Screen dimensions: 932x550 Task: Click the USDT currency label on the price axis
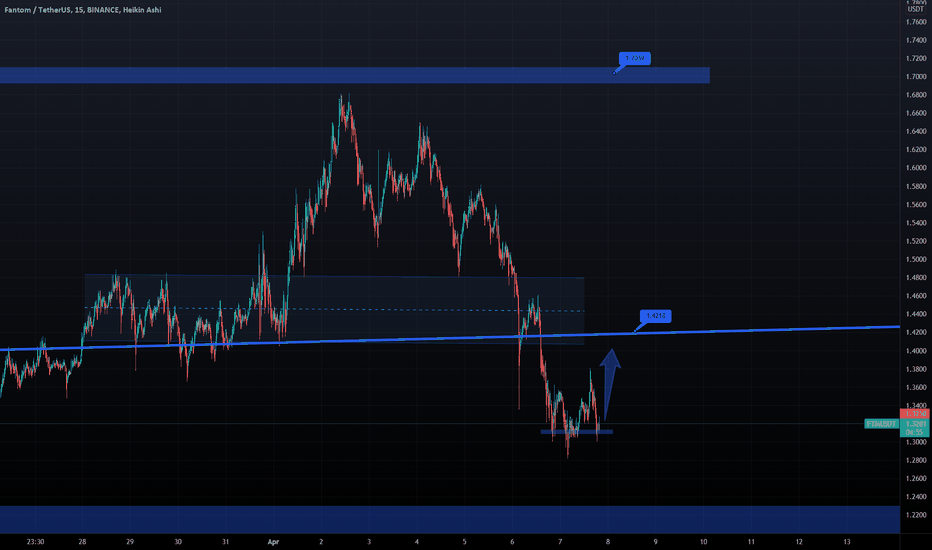pos(915,10)
